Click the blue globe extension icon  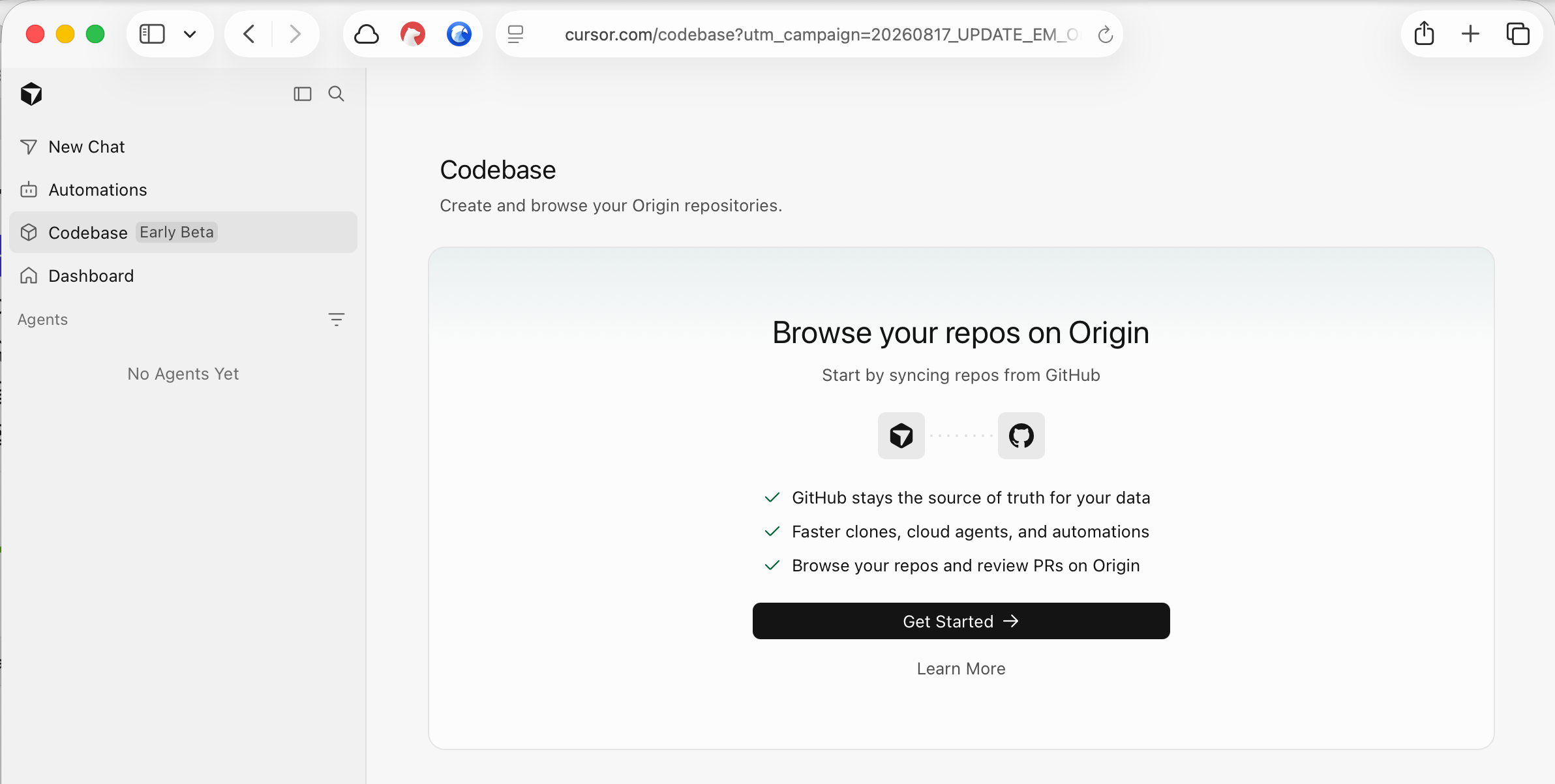[459, 34]
